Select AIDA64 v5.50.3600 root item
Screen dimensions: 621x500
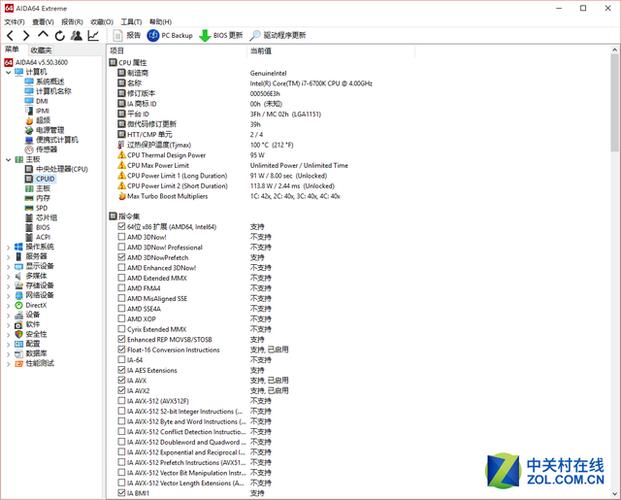tap(36, 62)
